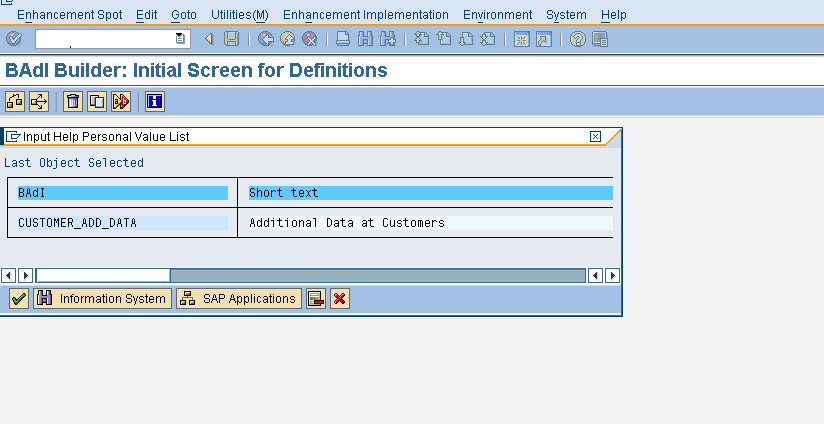Click the Information System button
Screen dimensions: 824x424
click(102, 298)
